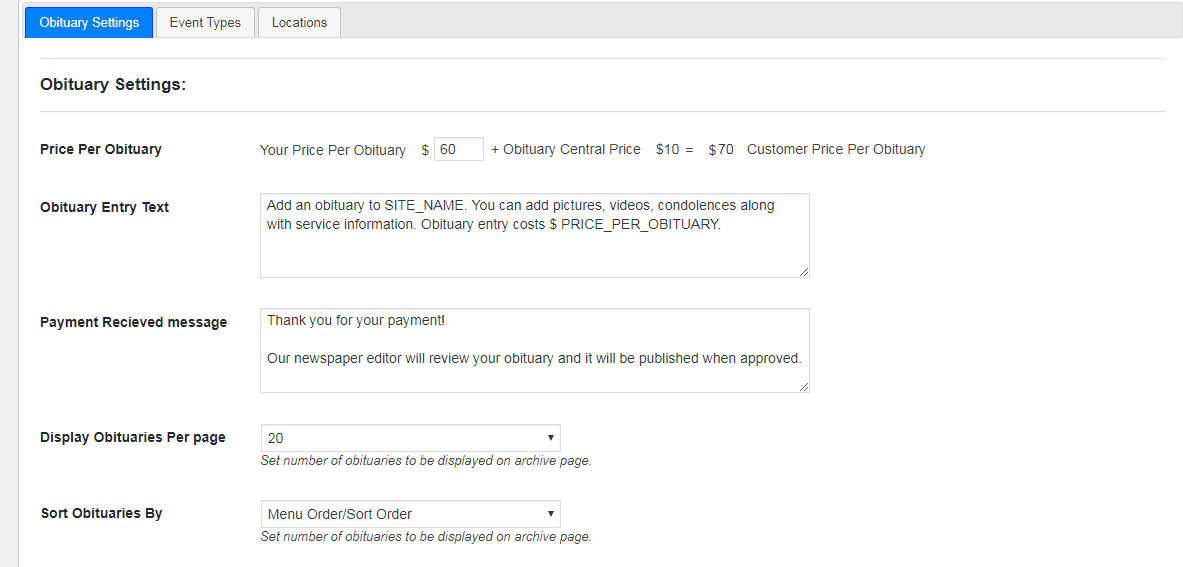This screenshot has height=567, width=1183.
Task: Click the Obituary Settings heading text
Action: pyautogui.click(x=113, y=85)
